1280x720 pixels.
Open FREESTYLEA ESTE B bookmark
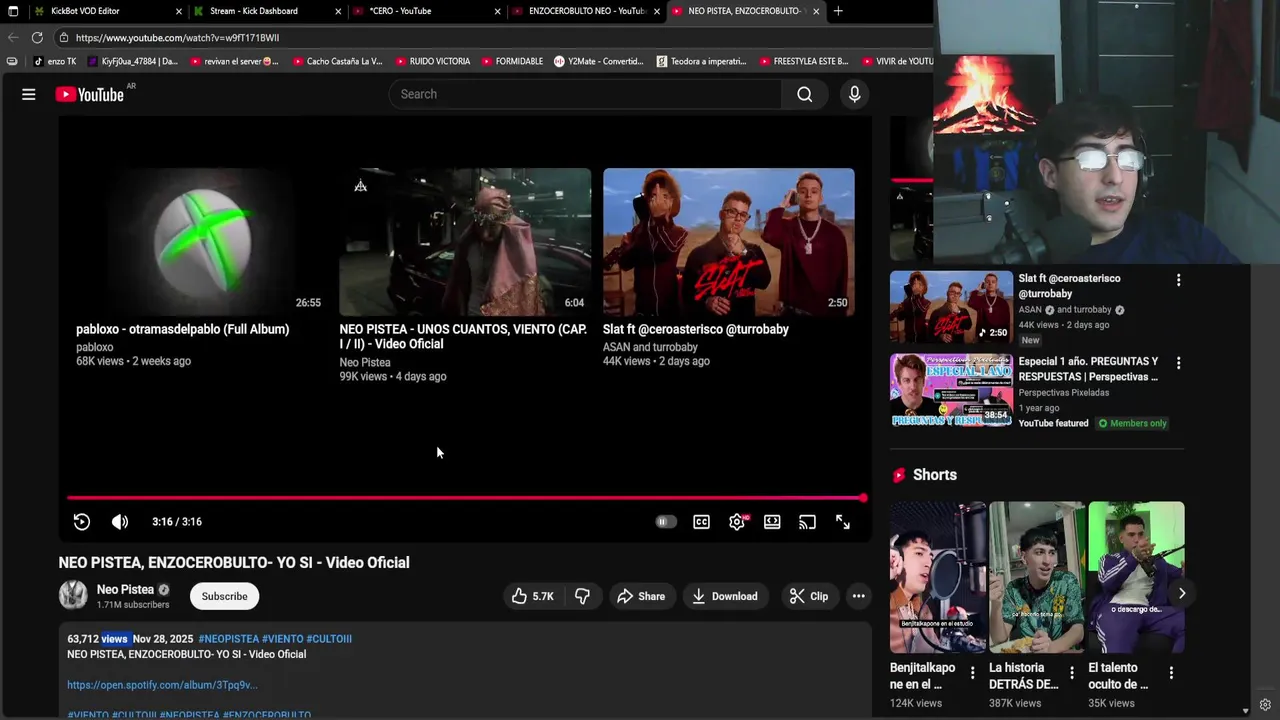point(803,61)
